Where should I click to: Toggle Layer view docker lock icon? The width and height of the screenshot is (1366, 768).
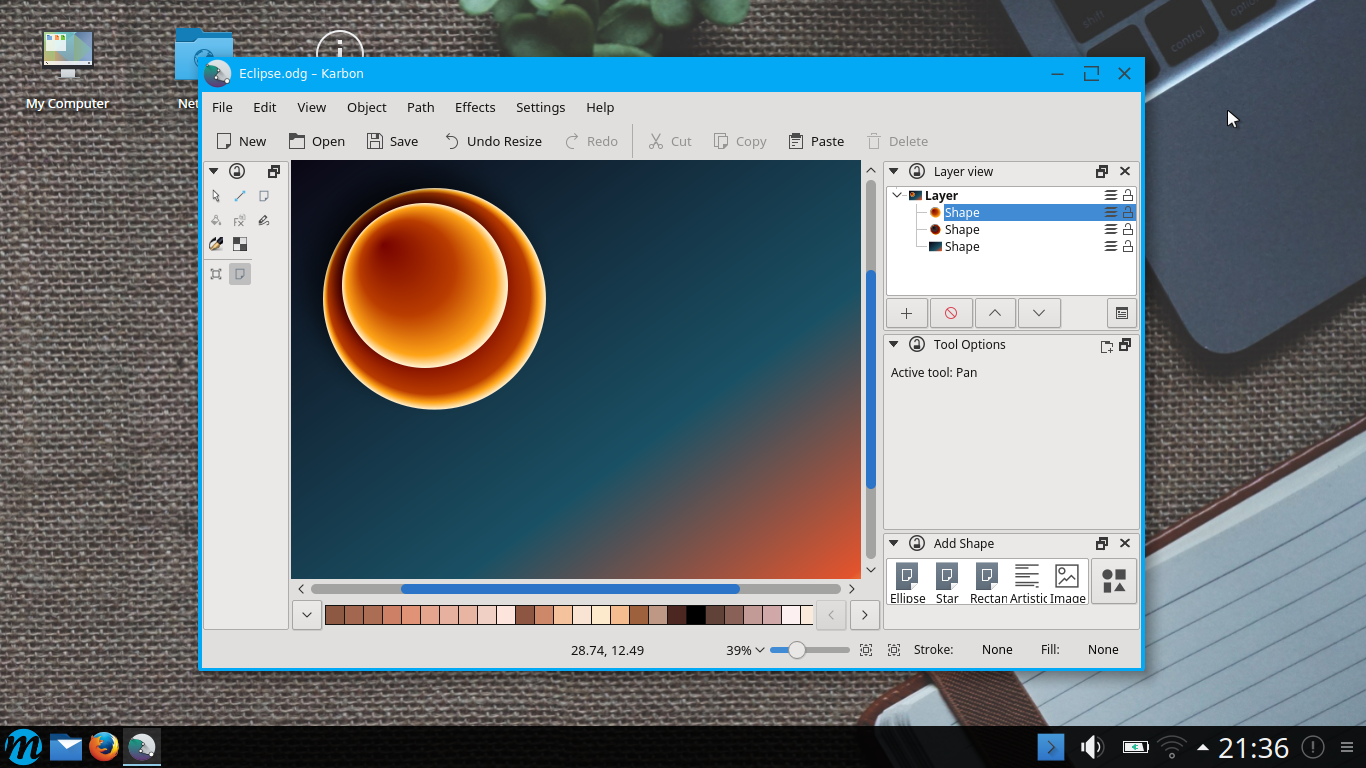[916, 171]
